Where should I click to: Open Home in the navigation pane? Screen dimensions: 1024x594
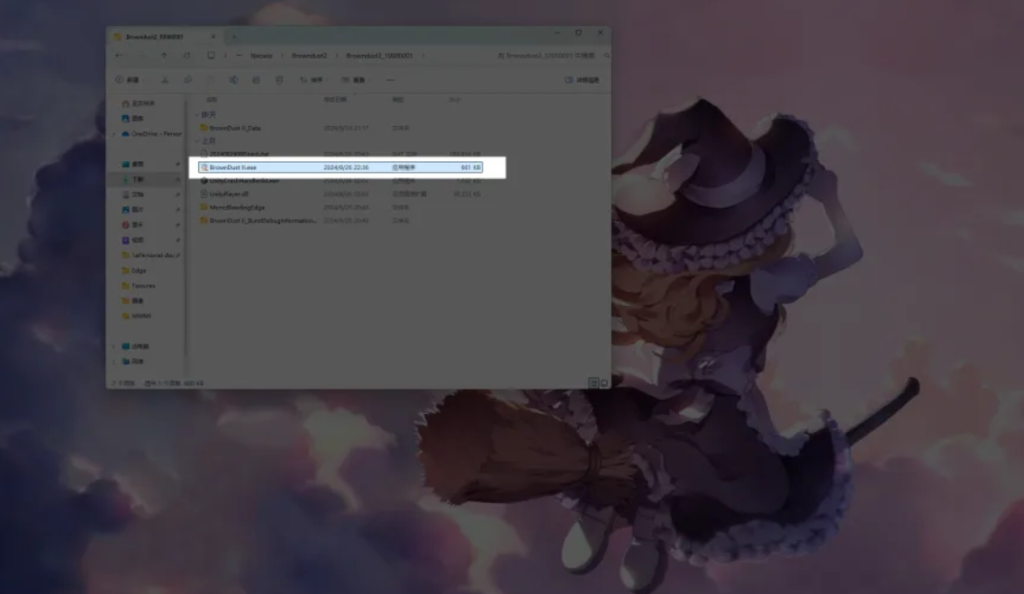pyautogui.click(x=138, y=104)
